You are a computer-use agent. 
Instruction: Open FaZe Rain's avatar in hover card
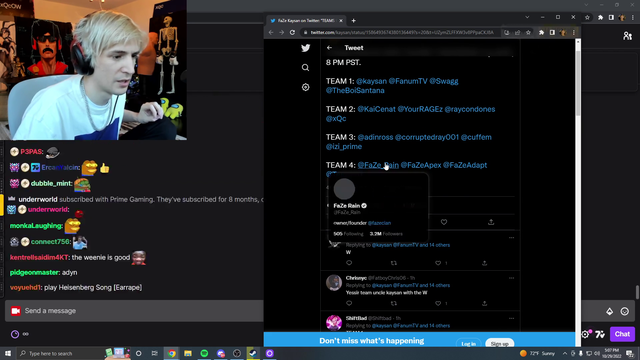tap(344, 189)
